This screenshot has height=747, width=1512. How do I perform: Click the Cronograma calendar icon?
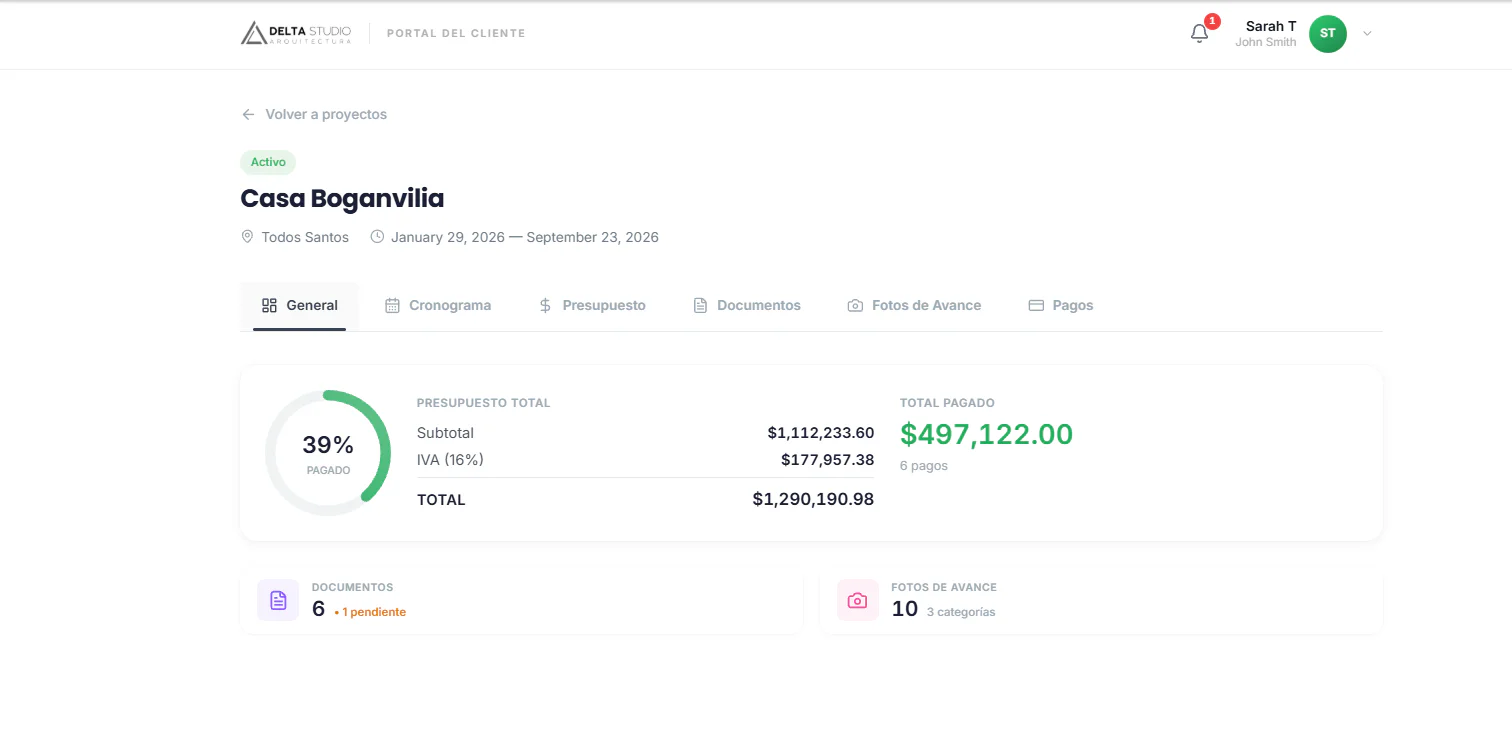click(392, 305)
